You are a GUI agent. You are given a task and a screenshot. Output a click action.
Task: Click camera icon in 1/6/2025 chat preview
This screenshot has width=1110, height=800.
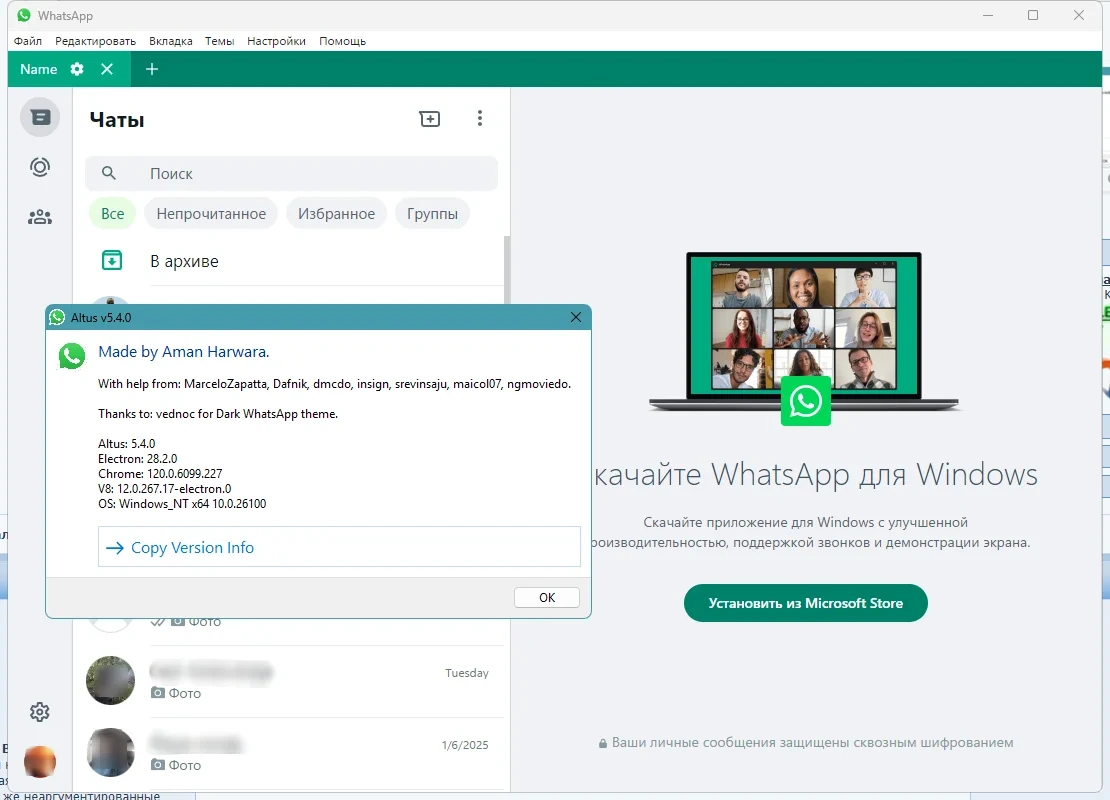coord(158,765)
